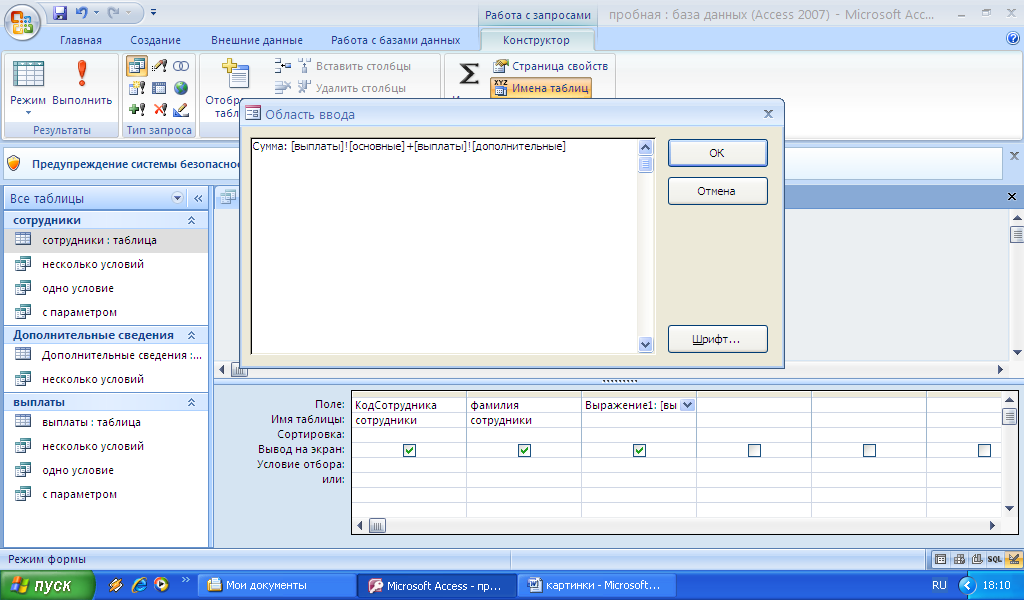Choose the Union query two-circles icon
Screen dimensions: 1024x600
[x=181, y=66]
